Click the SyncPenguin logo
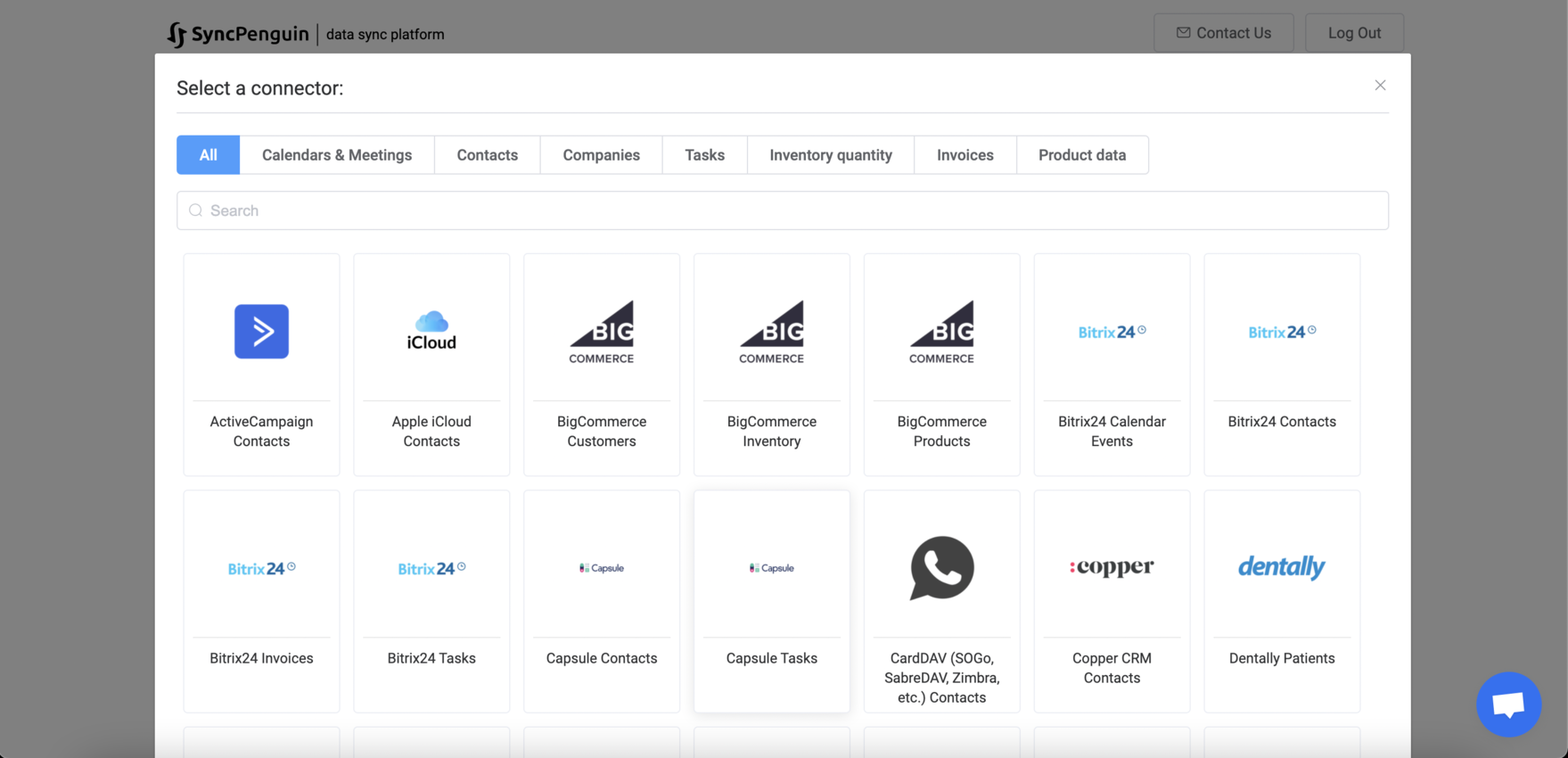Viewport: 1568px width, 758px height. coord(238,34)
